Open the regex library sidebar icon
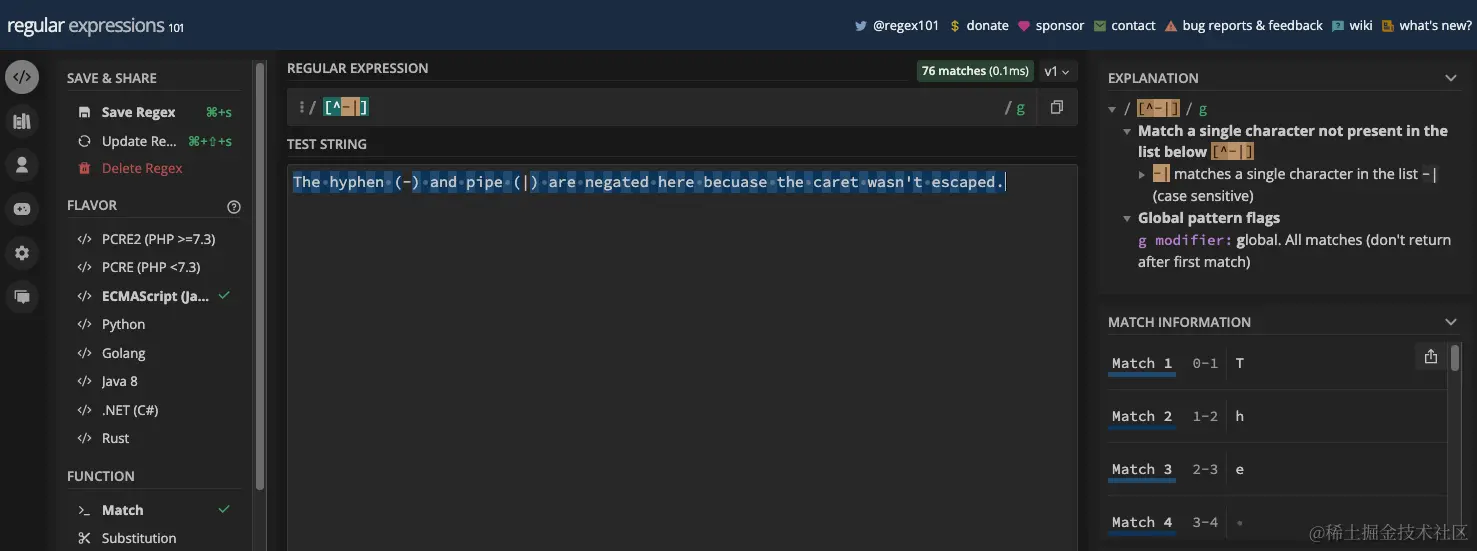Image resolution: width=1477 pixels, height=551 pixels. (22, 122)
